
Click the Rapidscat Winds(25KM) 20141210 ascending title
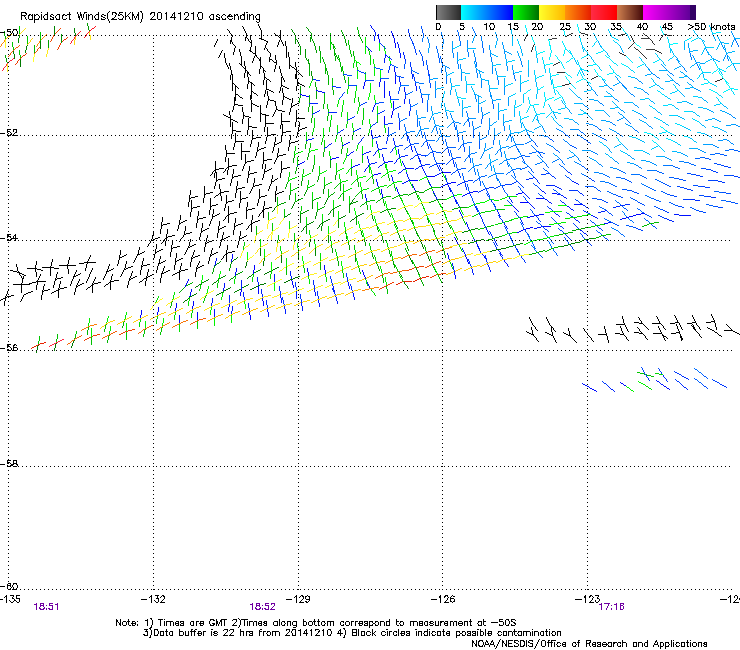tap(140, 16)
